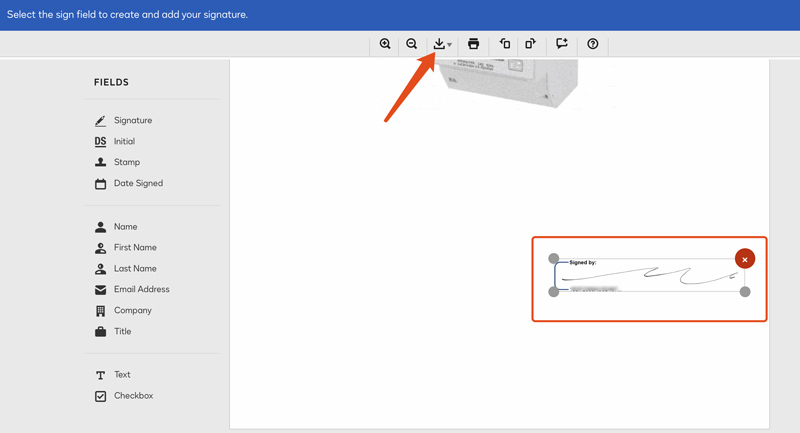Select the Date Signed calendar icon
Screen dimensions: 800x433
pos(101,184)
